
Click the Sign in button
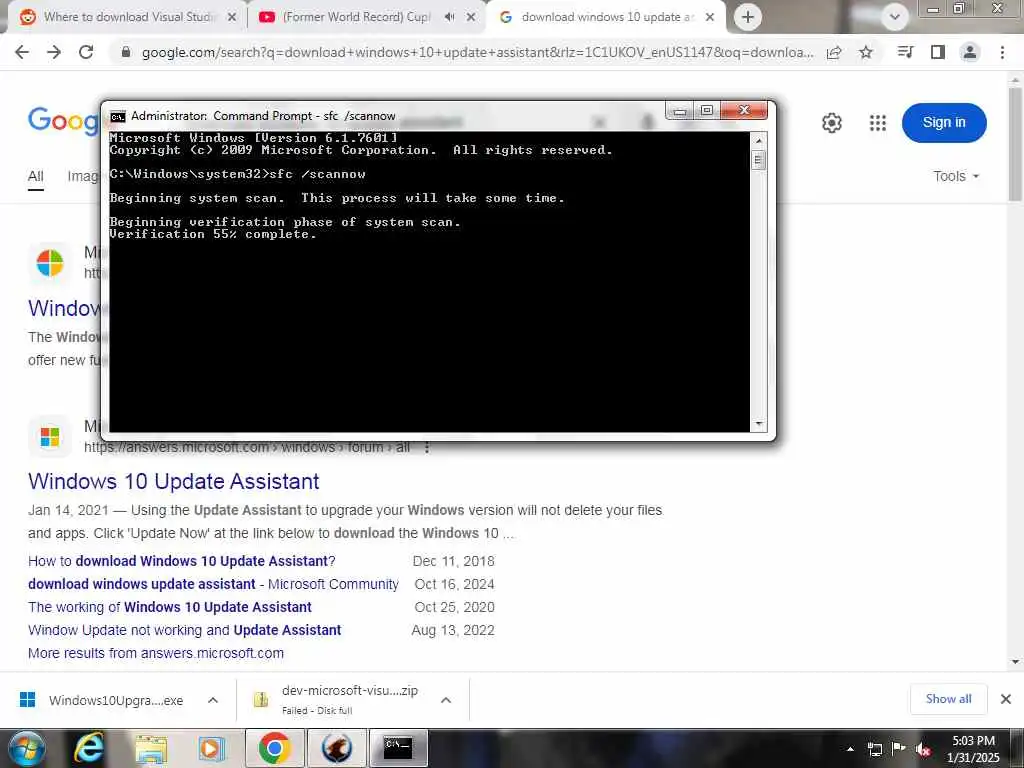coord(944,122)
